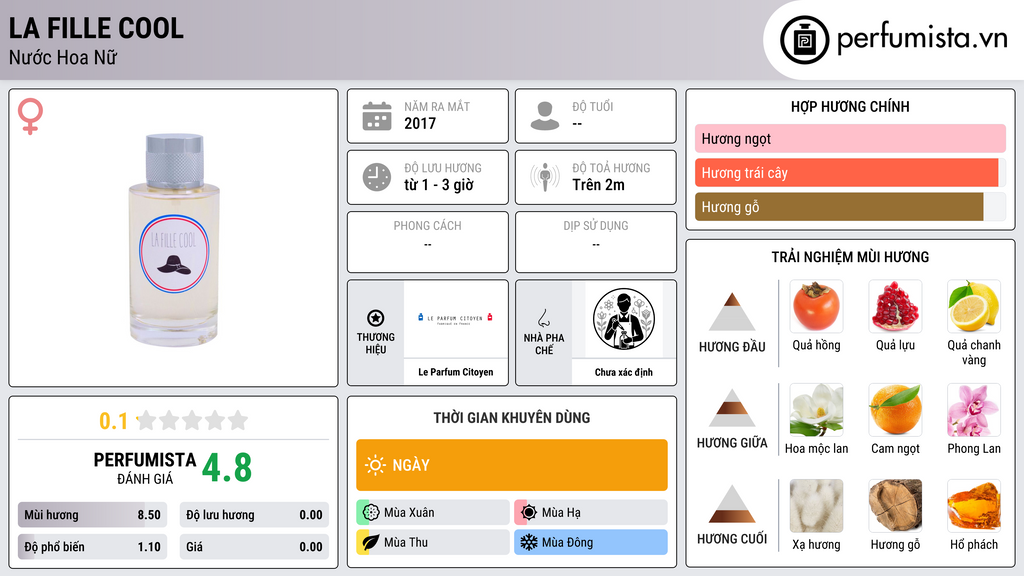Click the star badge icon above Thương hiệu

tap(376, 318)
